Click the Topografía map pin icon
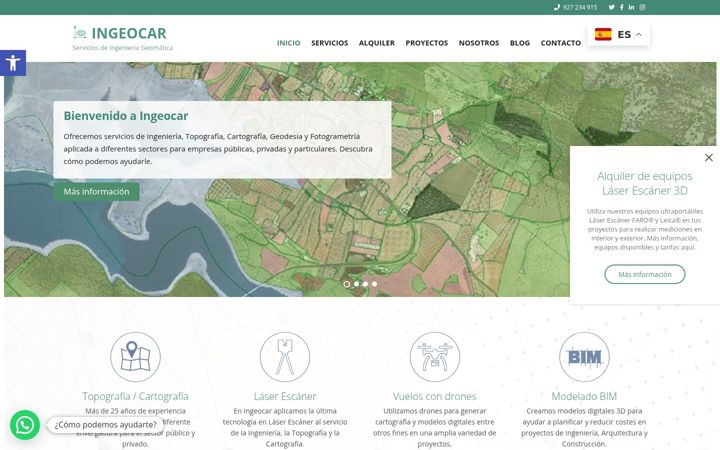Viewport: 720px width, 450px height. coord(135,357)
